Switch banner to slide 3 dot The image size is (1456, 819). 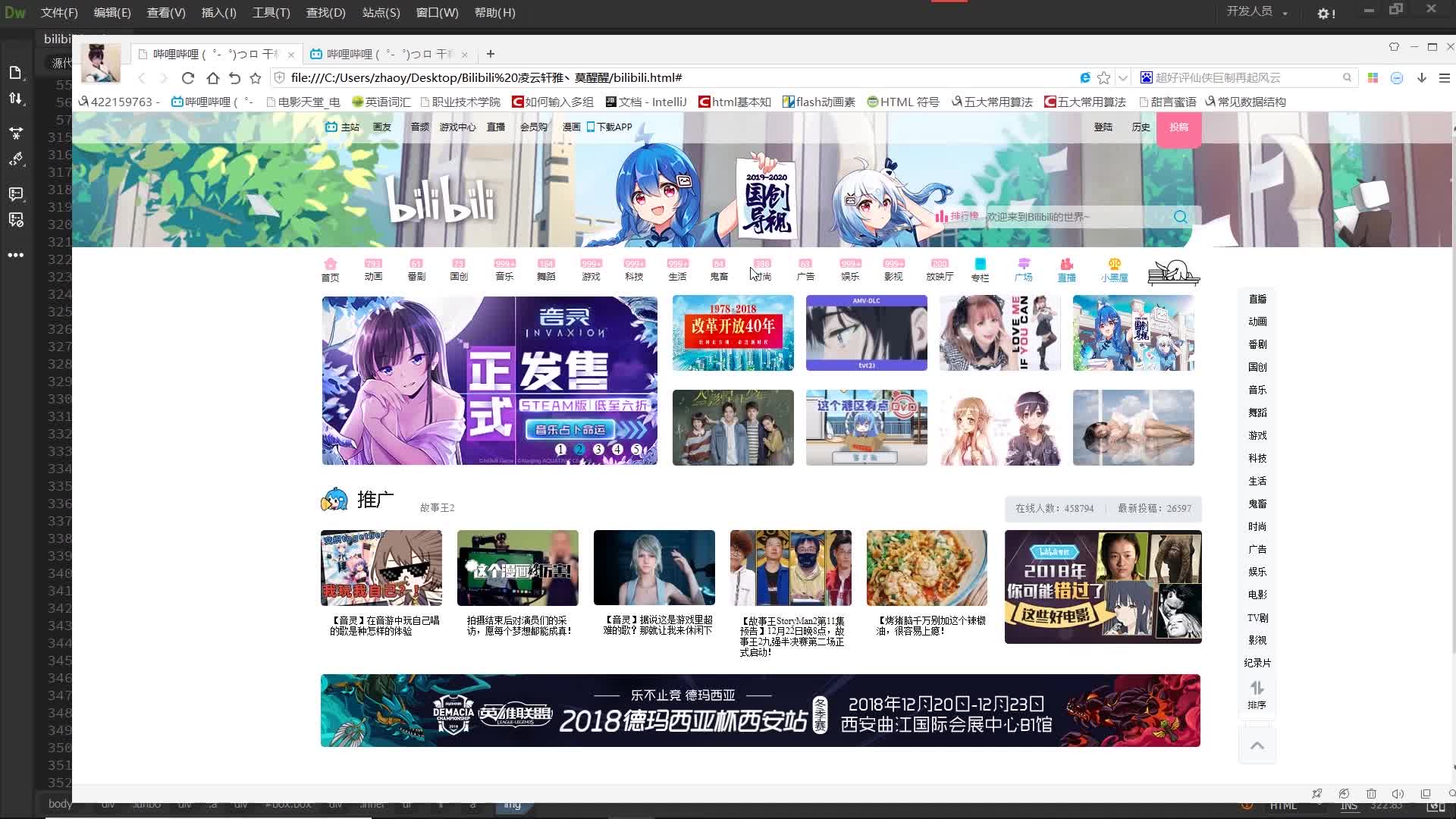598,450
